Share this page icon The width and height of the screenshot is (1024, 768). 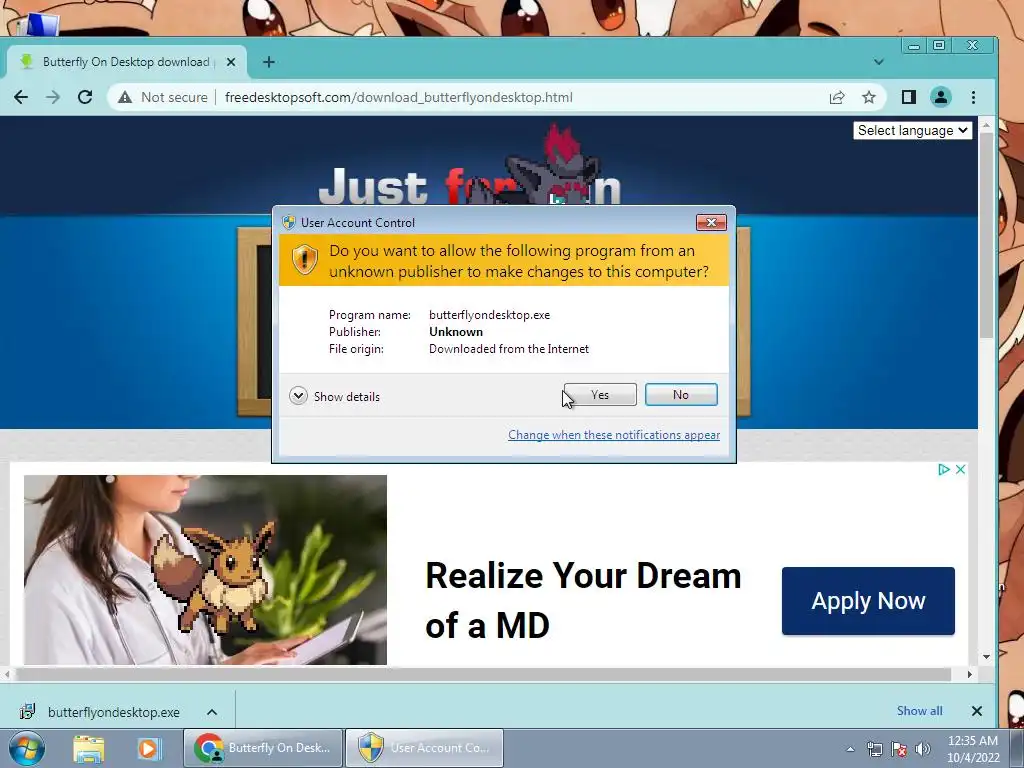837,97
